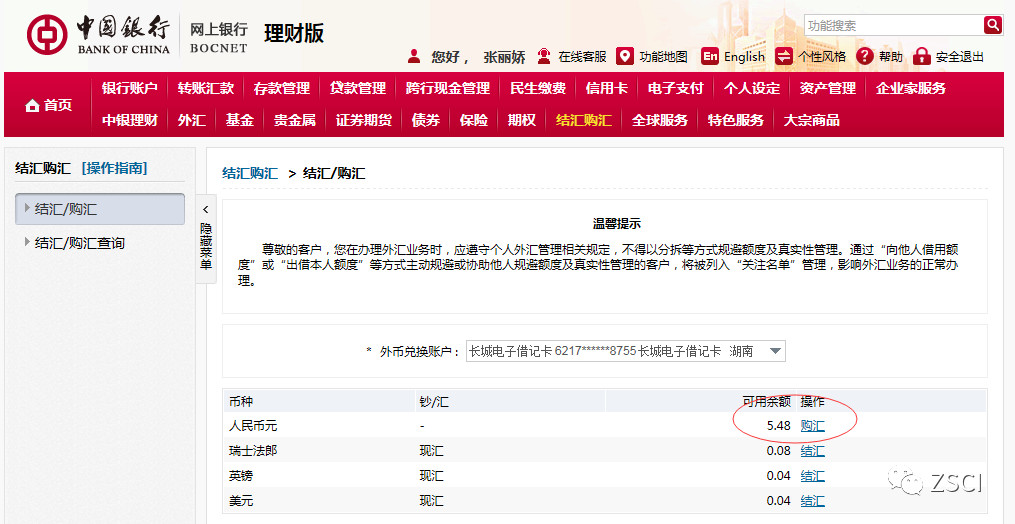Open the 个人设定 menu
The width and height of the screenshot is (1015, 524).
pos(752,88)
